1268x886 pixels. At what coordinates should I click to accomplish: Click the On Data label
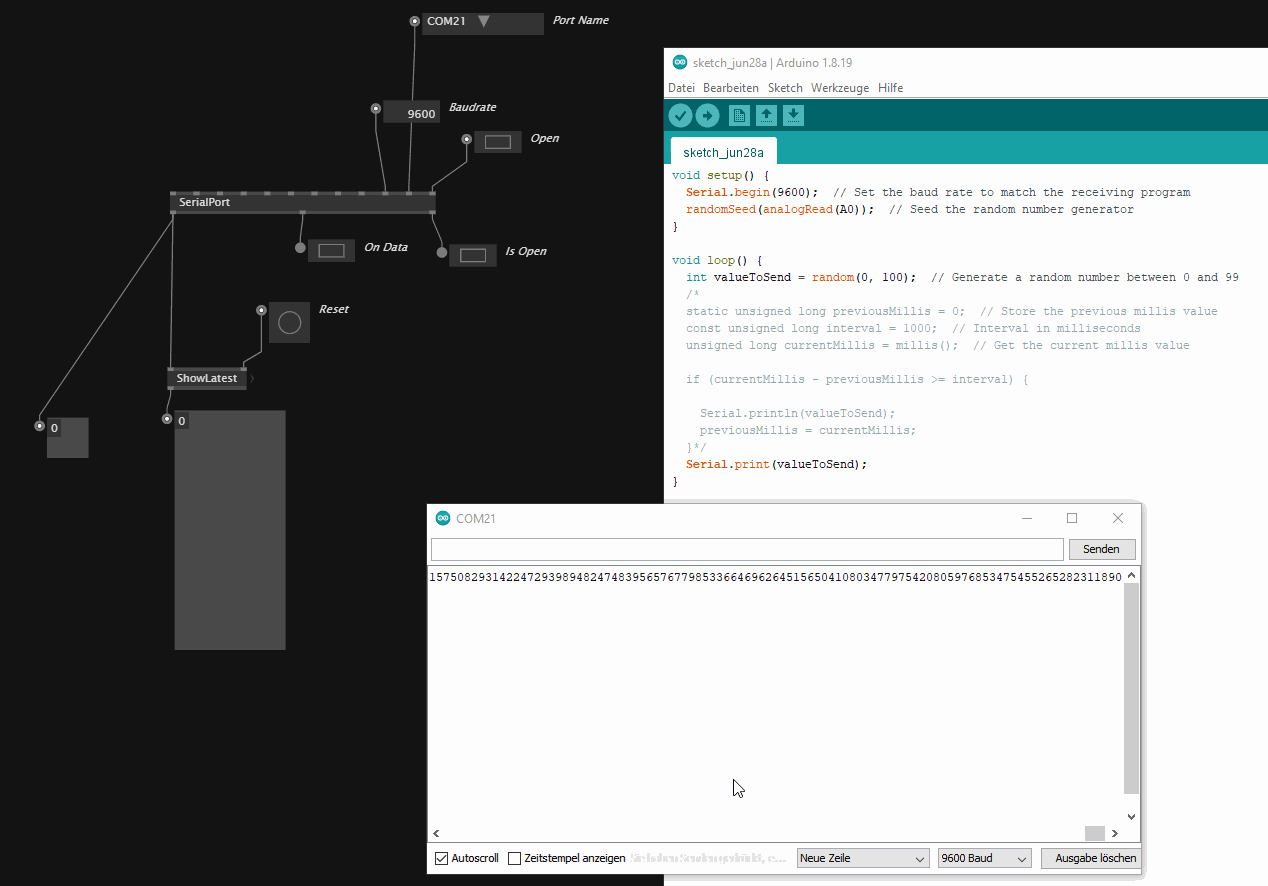click(x=386, y=247)
